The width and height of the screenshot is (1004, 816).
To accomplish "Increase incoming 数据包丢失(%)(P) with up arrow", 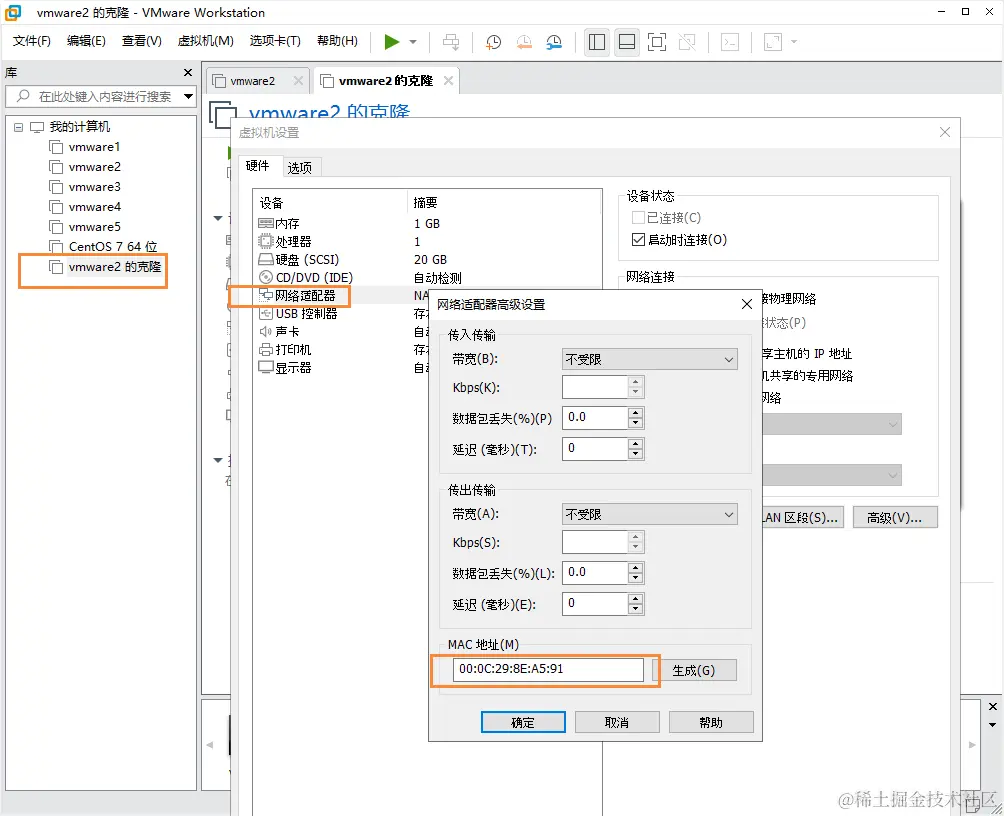I will [635, 412].
